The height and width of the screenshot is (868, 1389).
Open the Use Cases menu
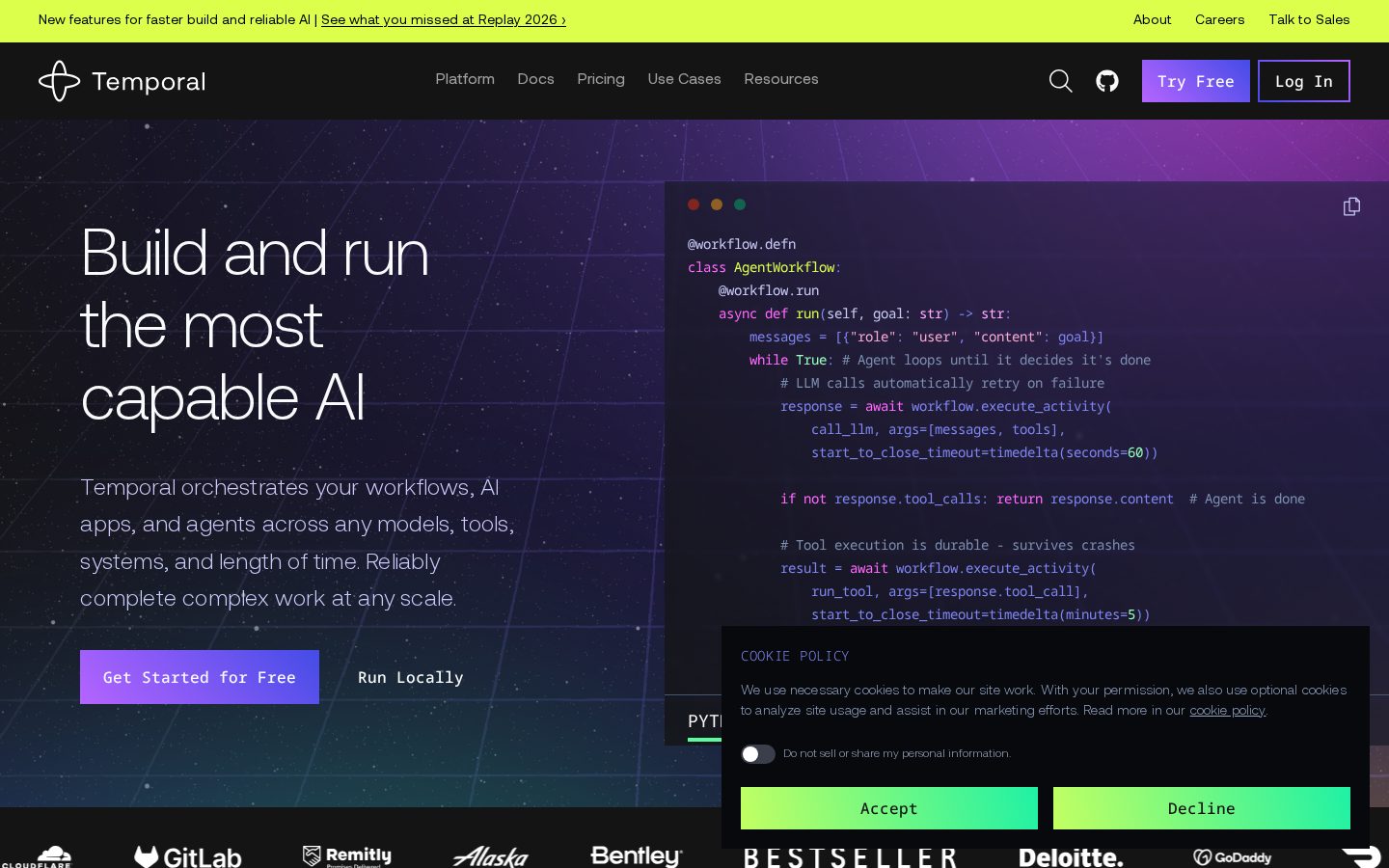coord(684,79)
